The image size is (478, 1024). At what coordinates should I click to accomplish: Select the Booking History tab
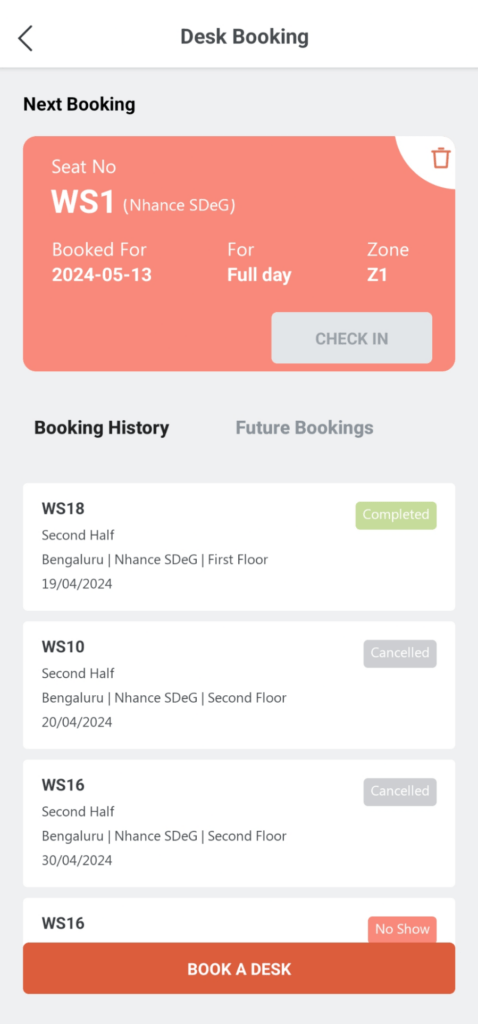[x=102, y=428]
